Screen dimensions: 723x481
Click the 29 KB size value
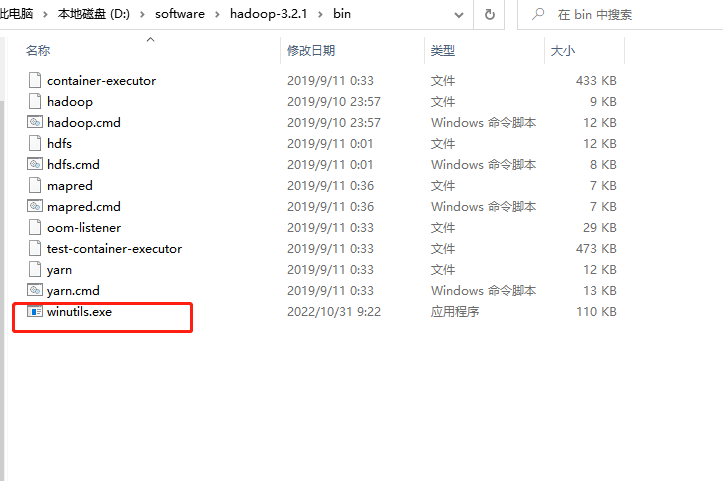pos(600,228)
